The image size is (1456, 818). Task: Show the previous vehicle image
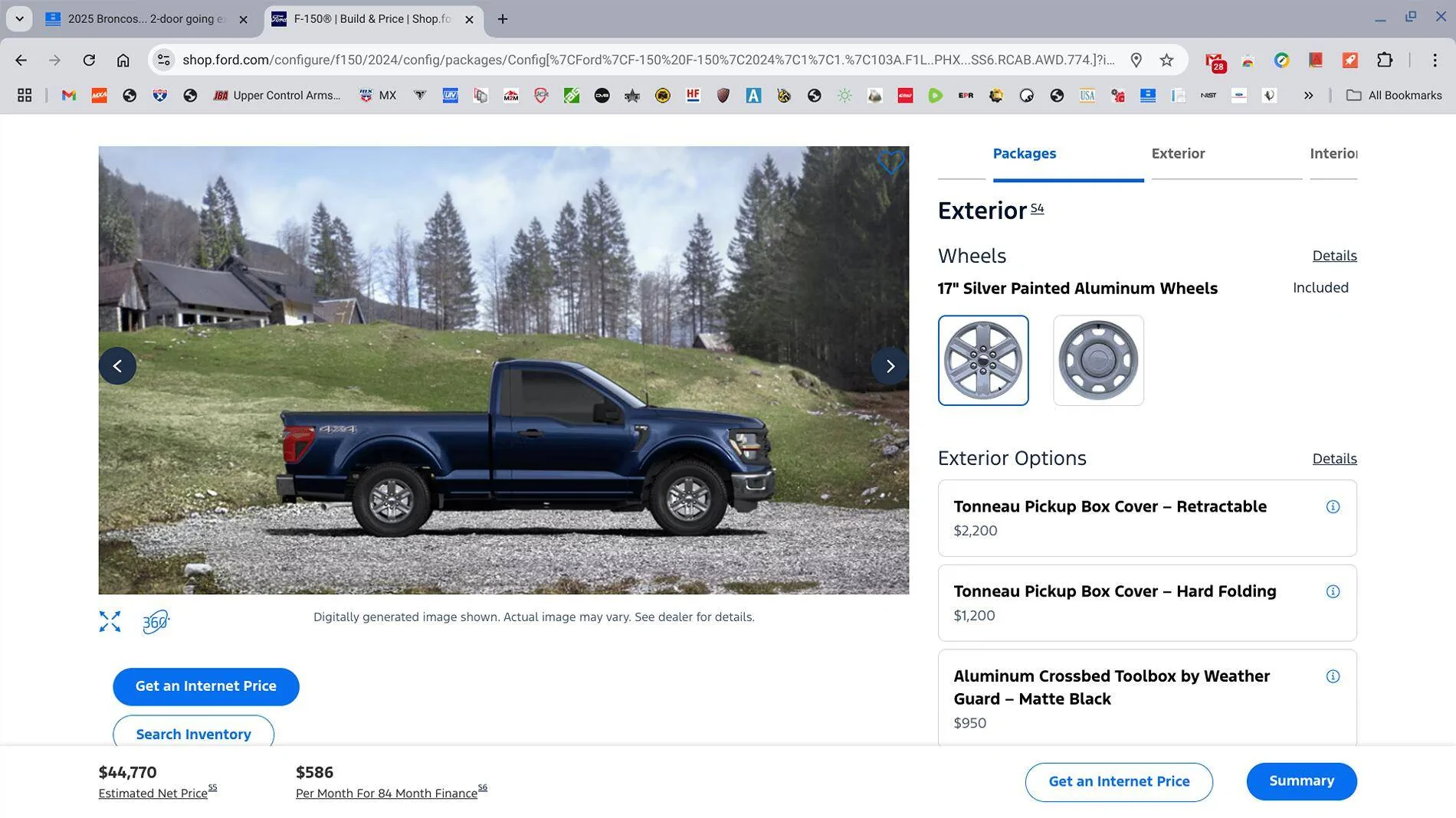point(117,366)
